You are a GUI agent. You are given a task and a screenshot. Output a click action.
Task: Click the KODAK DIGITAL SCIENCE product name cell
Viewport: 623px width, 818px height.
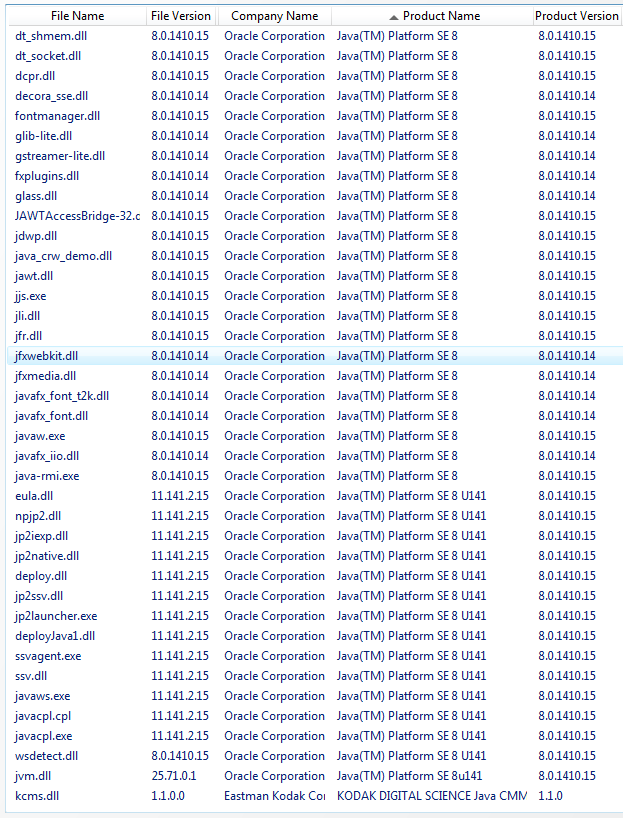(431, 796)
